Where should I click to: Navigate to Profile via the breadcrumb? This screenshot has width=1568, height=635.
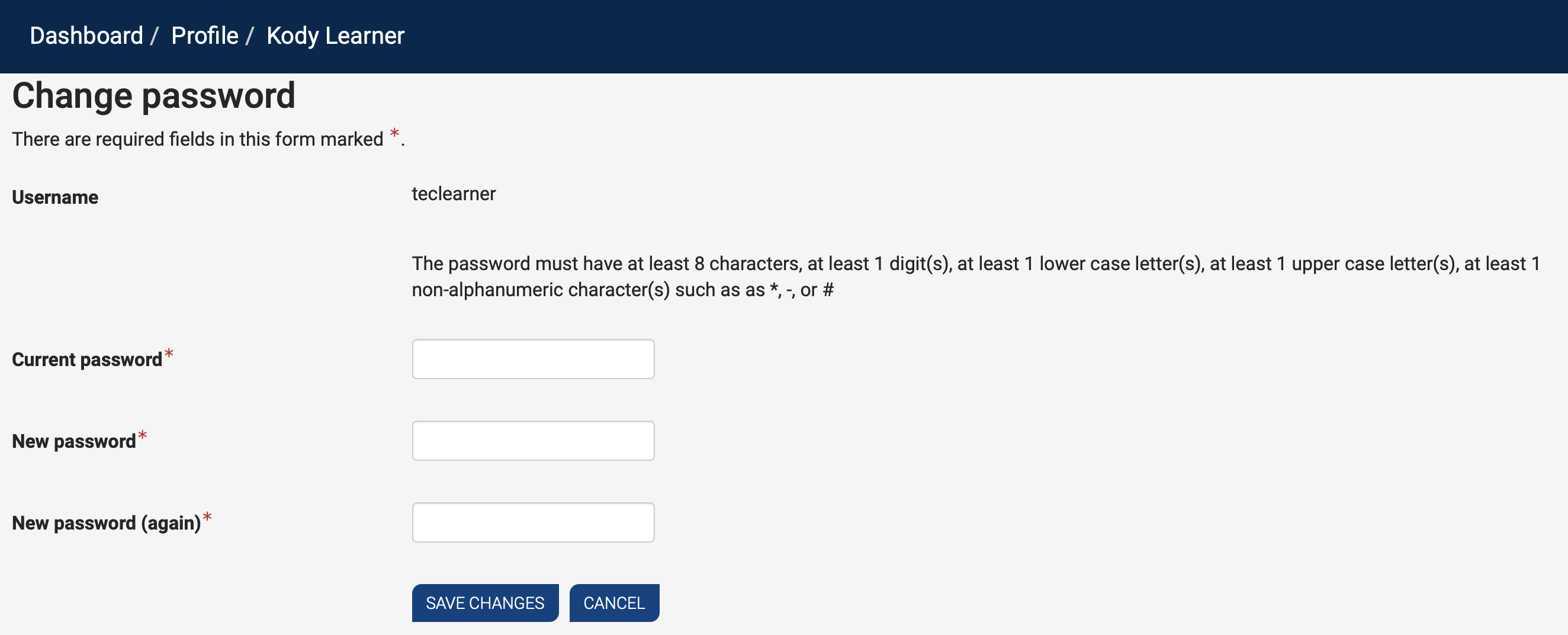coord(204,36)
